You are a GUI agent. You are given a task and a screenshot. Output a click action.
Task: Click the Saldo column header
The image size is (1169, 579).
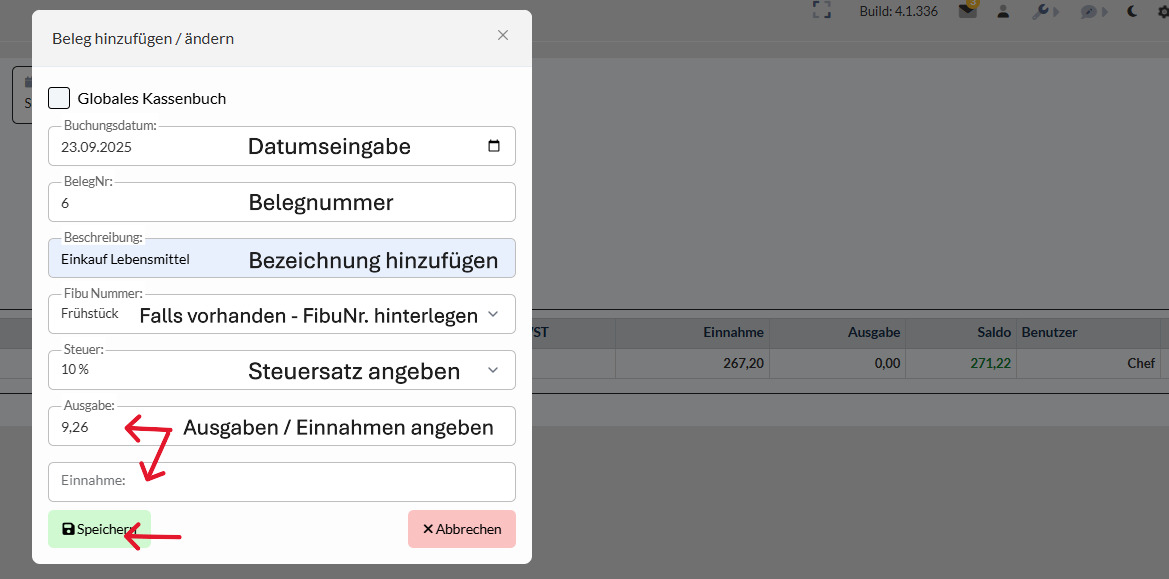coord(995,332)
